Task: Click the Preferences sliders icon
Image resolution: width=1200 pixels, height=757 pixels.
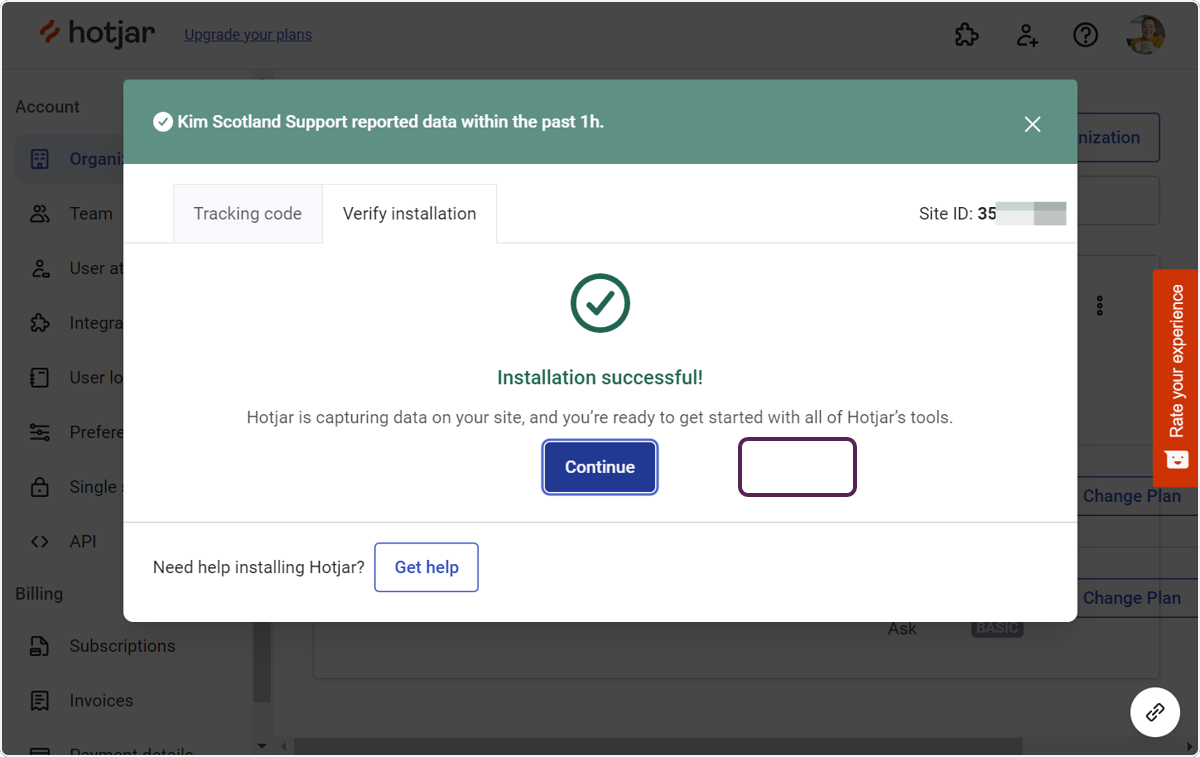Action: [x=40, y=432]
